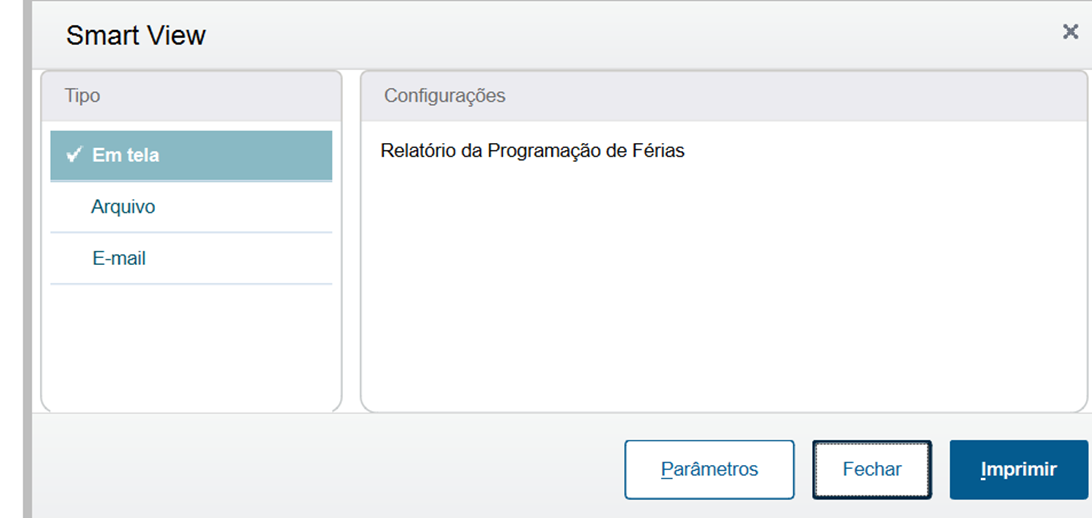Switch the output type to E-mail

119,258
